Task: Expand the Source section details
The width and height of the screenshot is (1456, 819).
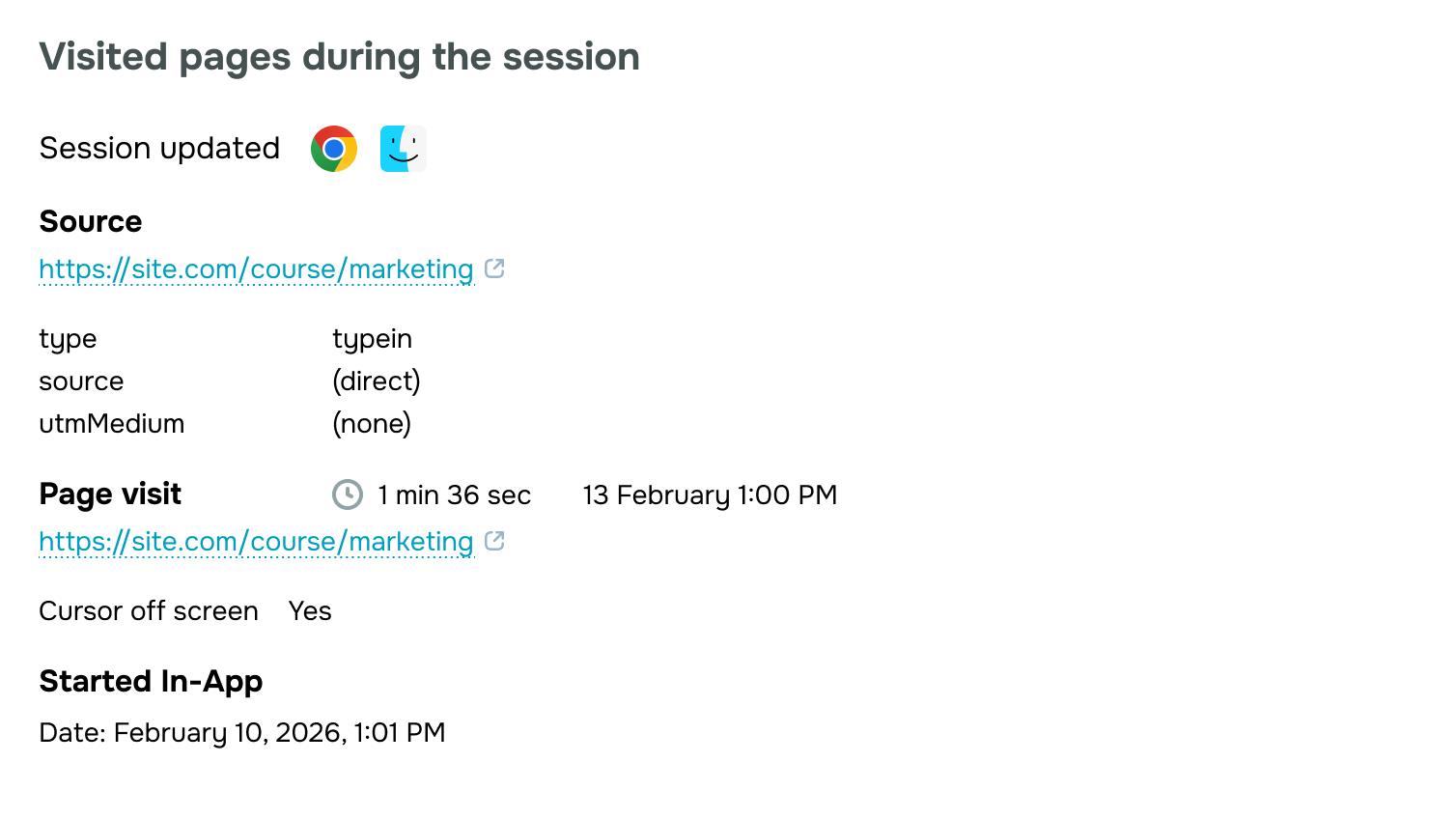Action: [90, 221]
